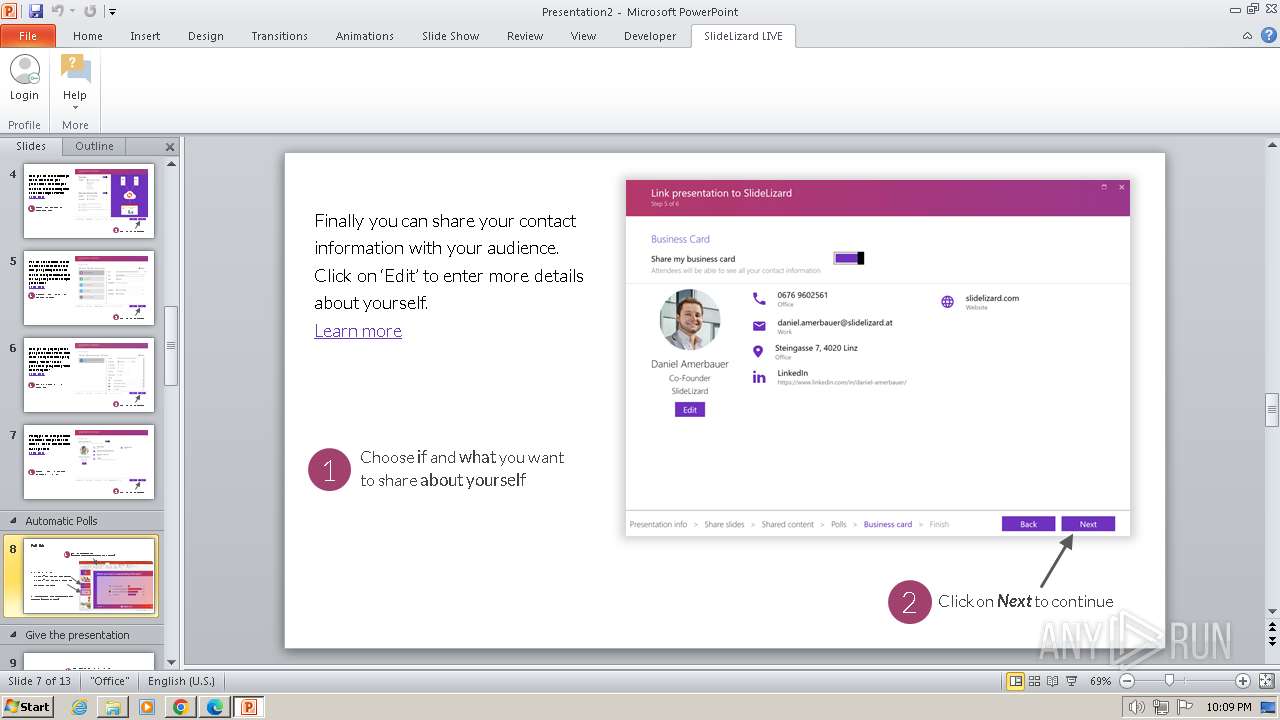The width and height of the screenshot is (1280, 720).
Task: Click the "Office" theme status bar entry
Action: tap(110, 681)
